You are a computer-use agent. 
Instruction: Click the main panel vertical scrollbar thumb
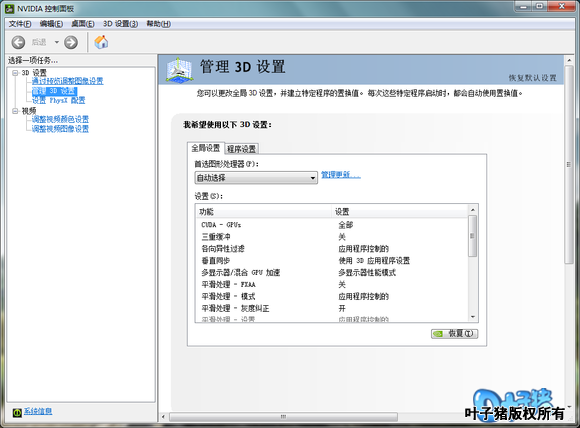pos(569,165)
